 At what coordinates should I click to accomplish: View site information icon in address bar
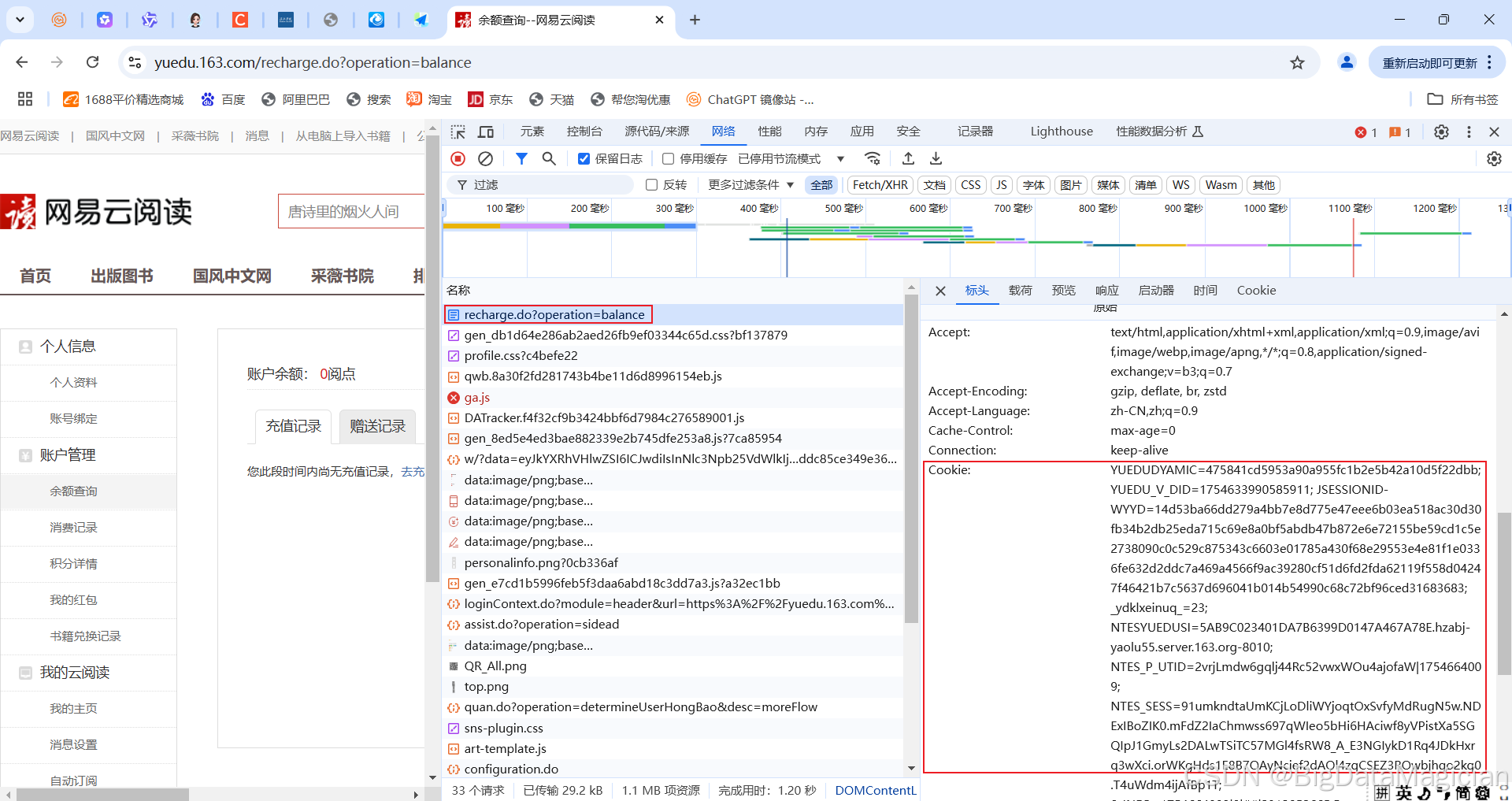135,62
